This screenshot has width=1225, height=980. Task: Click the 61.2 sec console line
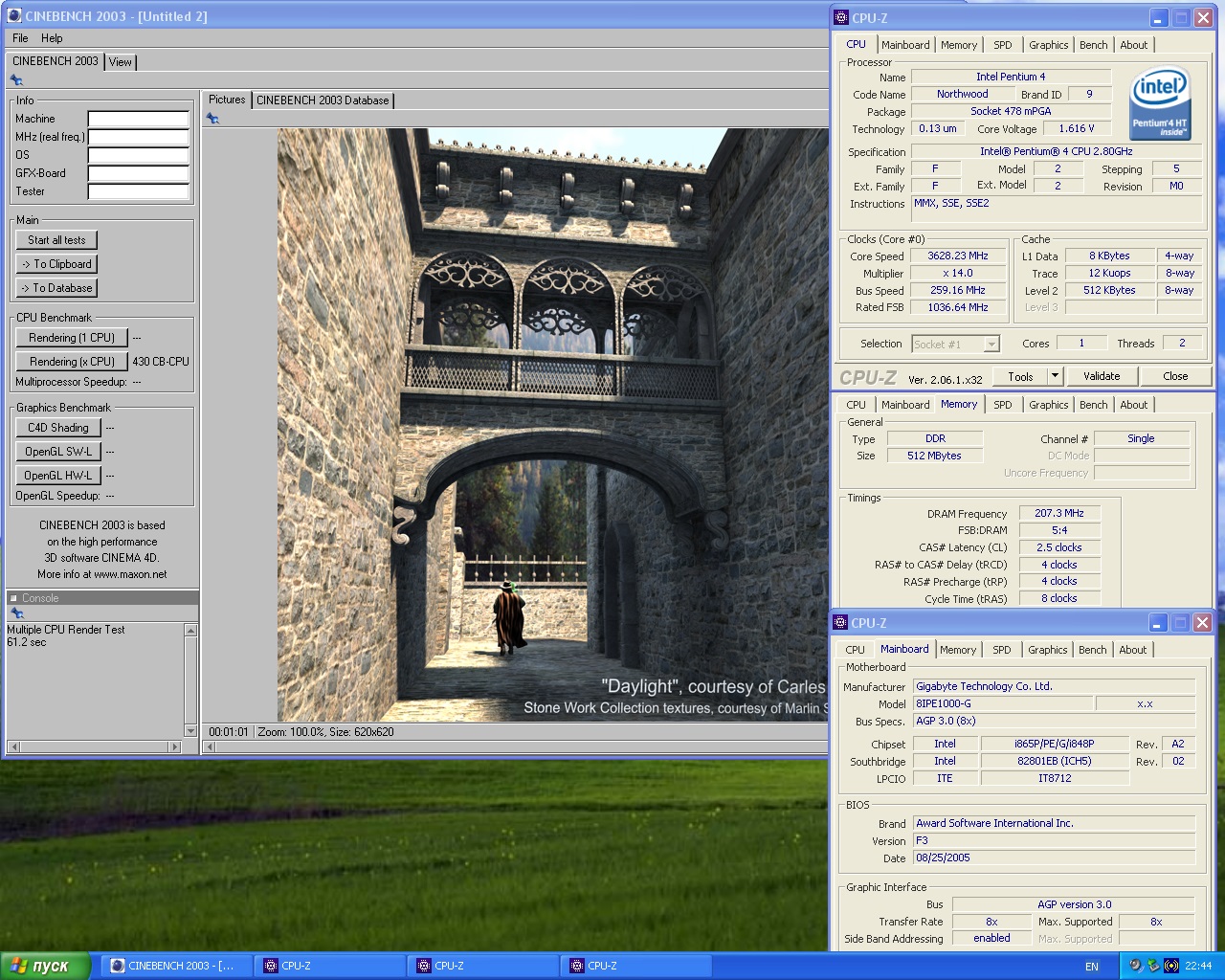(27, 643)
